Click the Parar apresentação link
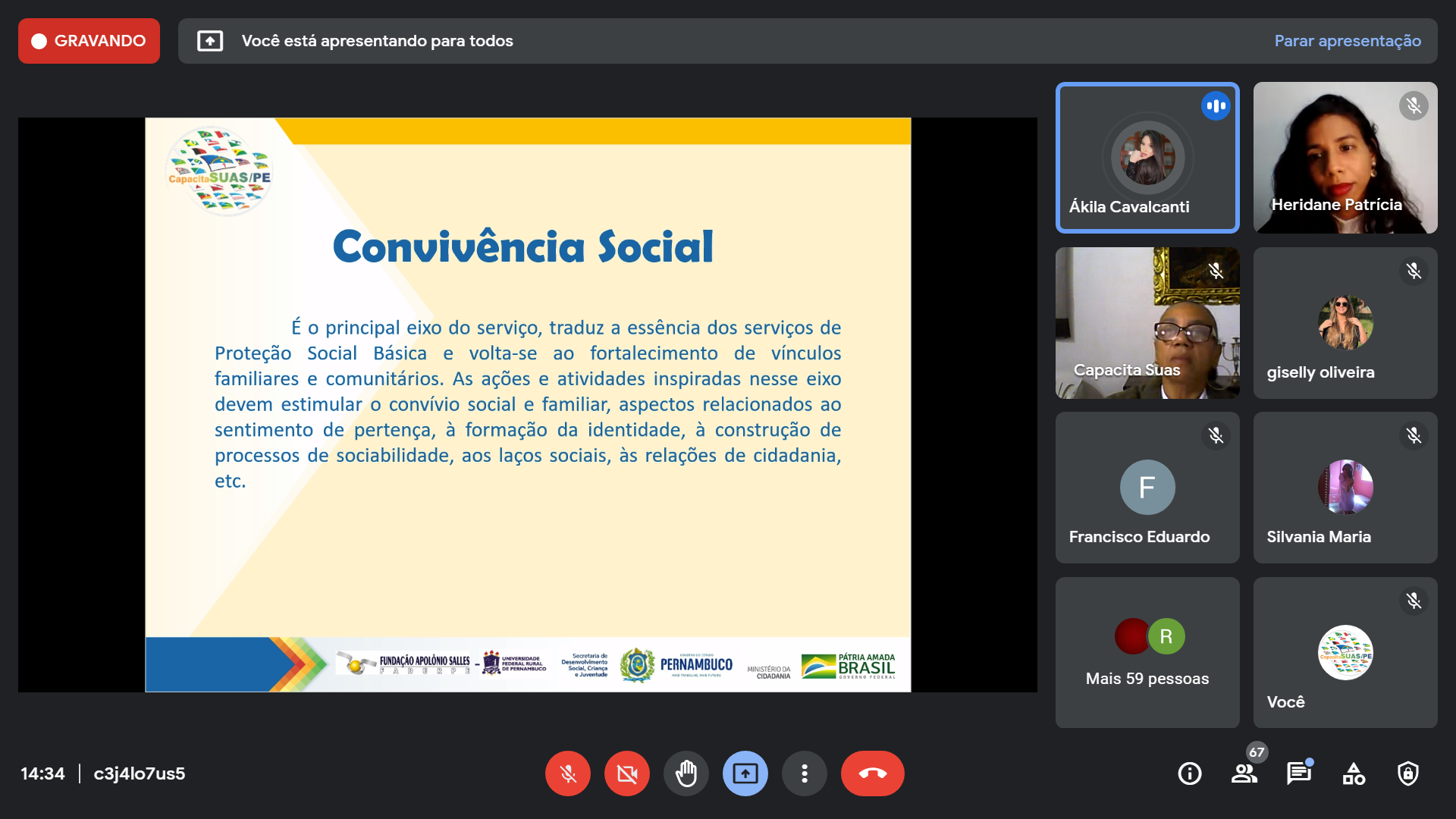This screenshot has height=819, width=1456. [1347, 41]
